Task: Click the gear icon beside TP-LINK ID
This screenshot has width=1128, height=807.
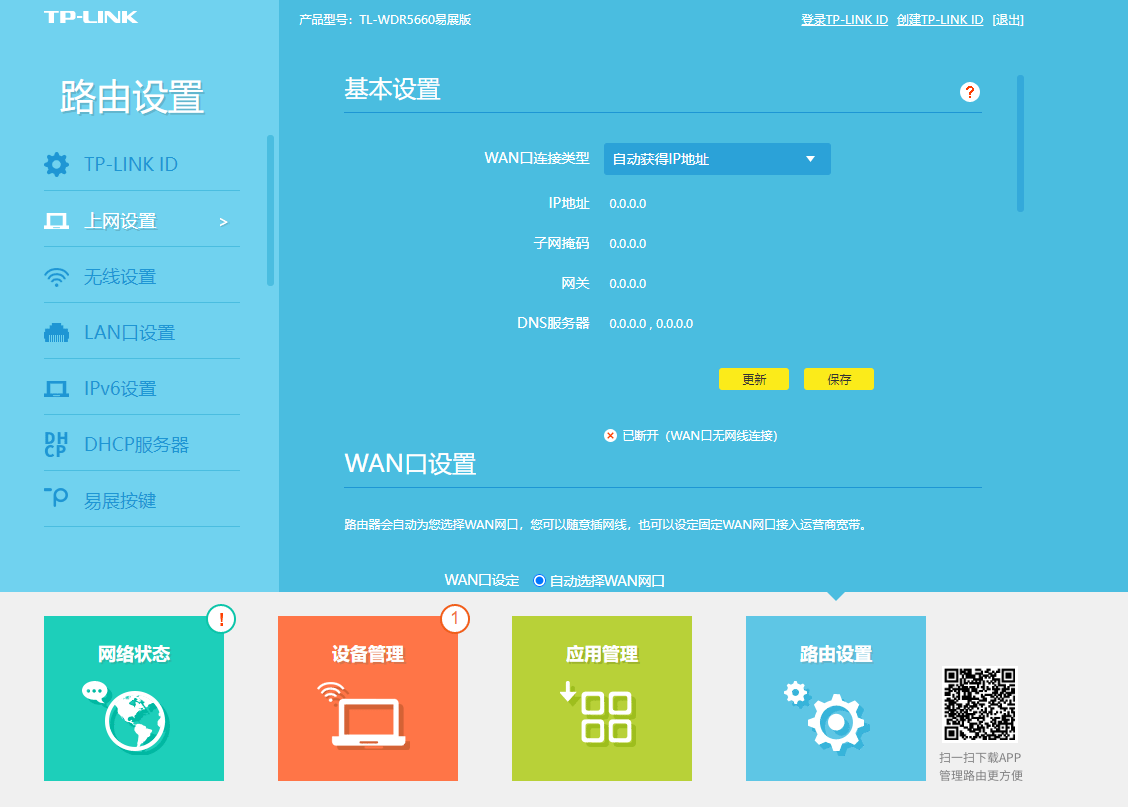Action: (57, 164)
